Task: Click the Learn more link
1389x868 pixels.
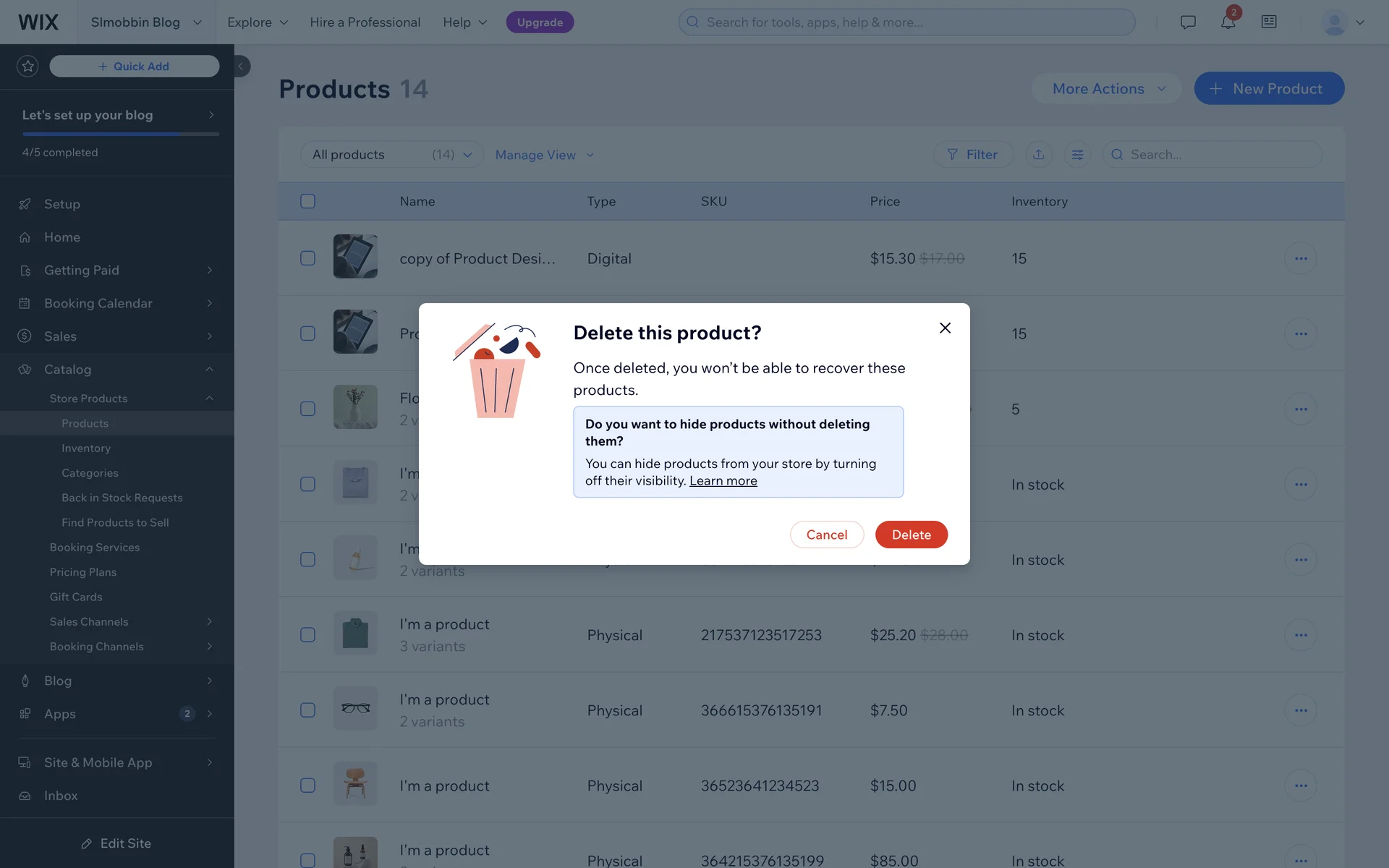Action: pos(723,481)
